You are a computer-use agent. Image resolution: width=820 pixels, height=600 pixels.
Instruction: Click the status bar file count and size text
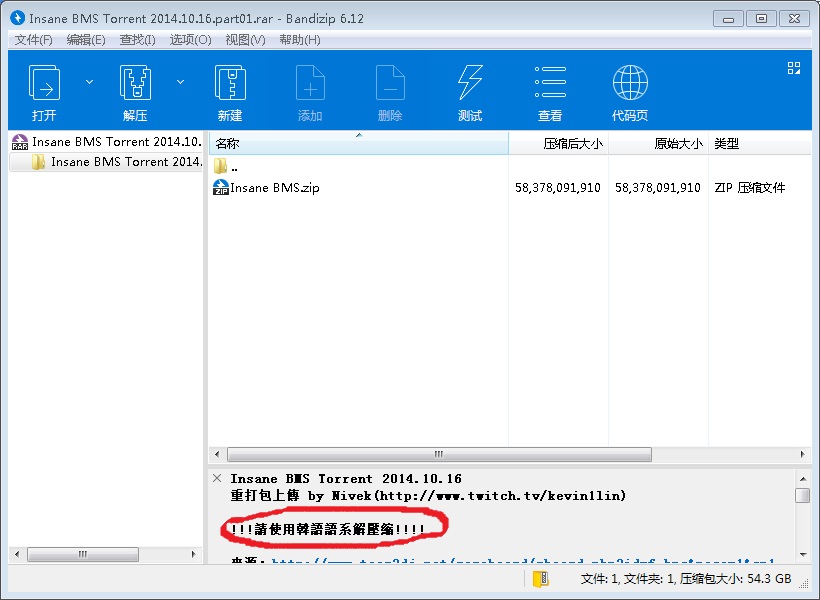coord(686,579)
